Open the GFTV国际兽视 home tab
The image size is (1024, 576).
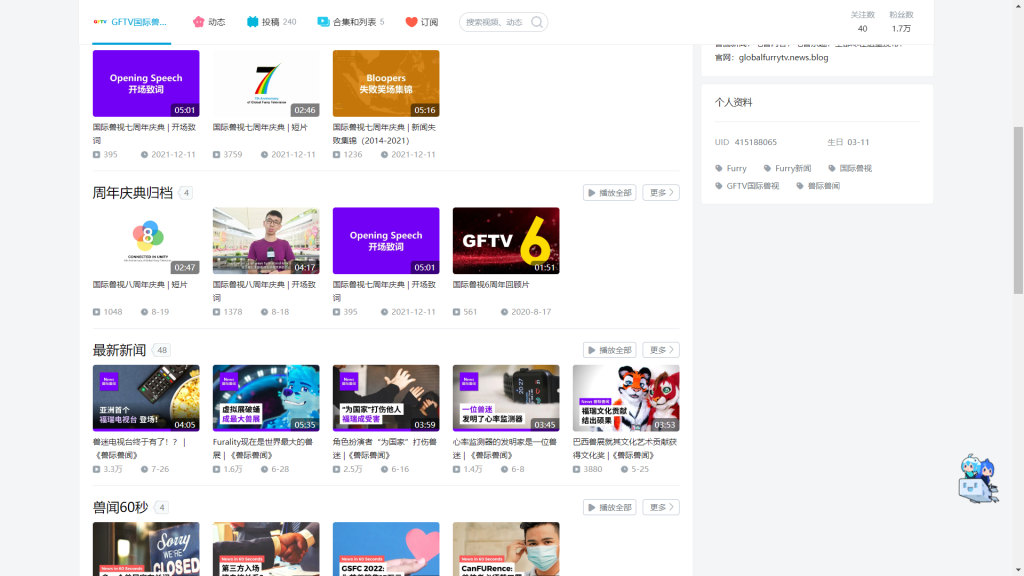(x=132, y=22)
